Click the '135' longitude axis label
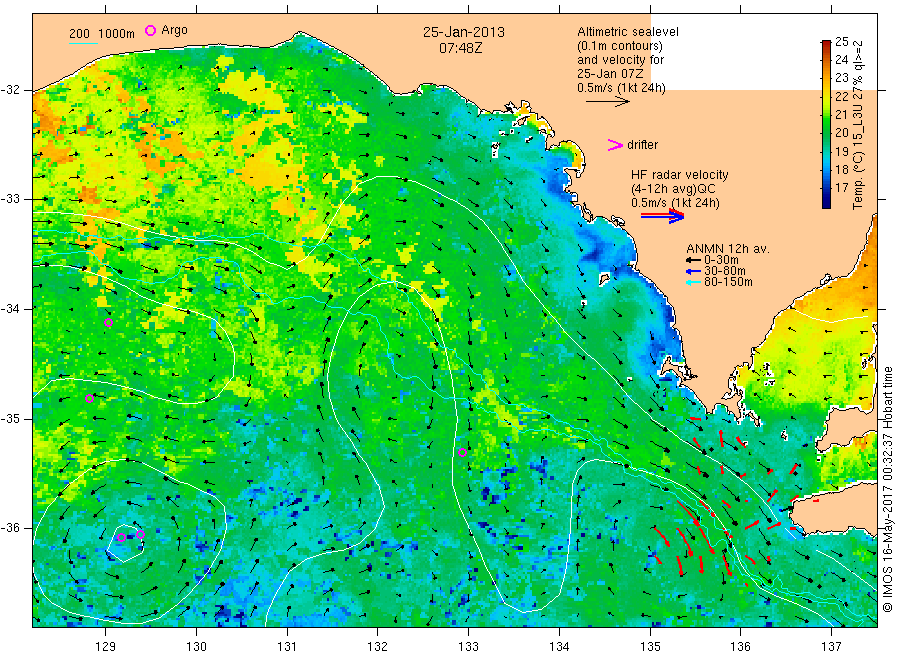The width and height of the screenshot is (900, 660). tap(650, 647)
